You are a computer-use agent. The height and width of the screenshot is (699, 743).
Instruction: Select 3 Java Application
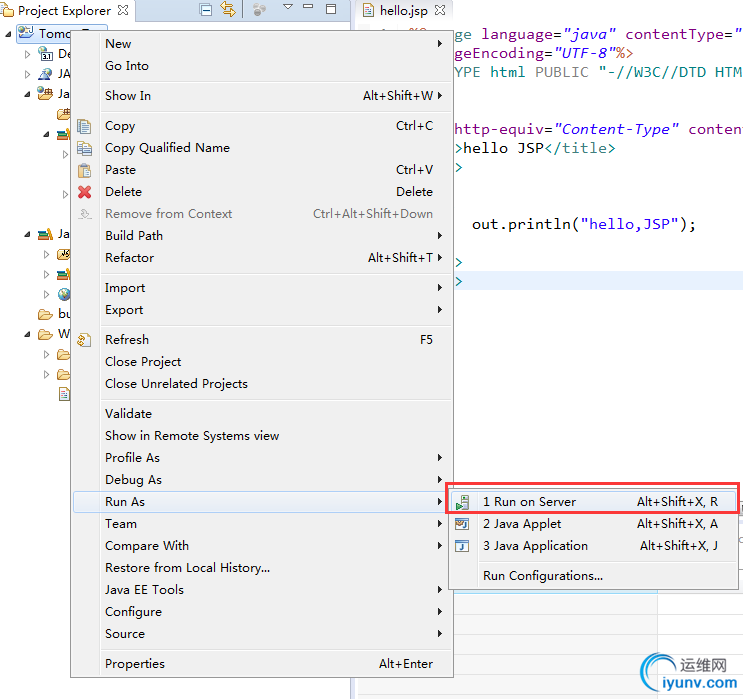[593, 546]
